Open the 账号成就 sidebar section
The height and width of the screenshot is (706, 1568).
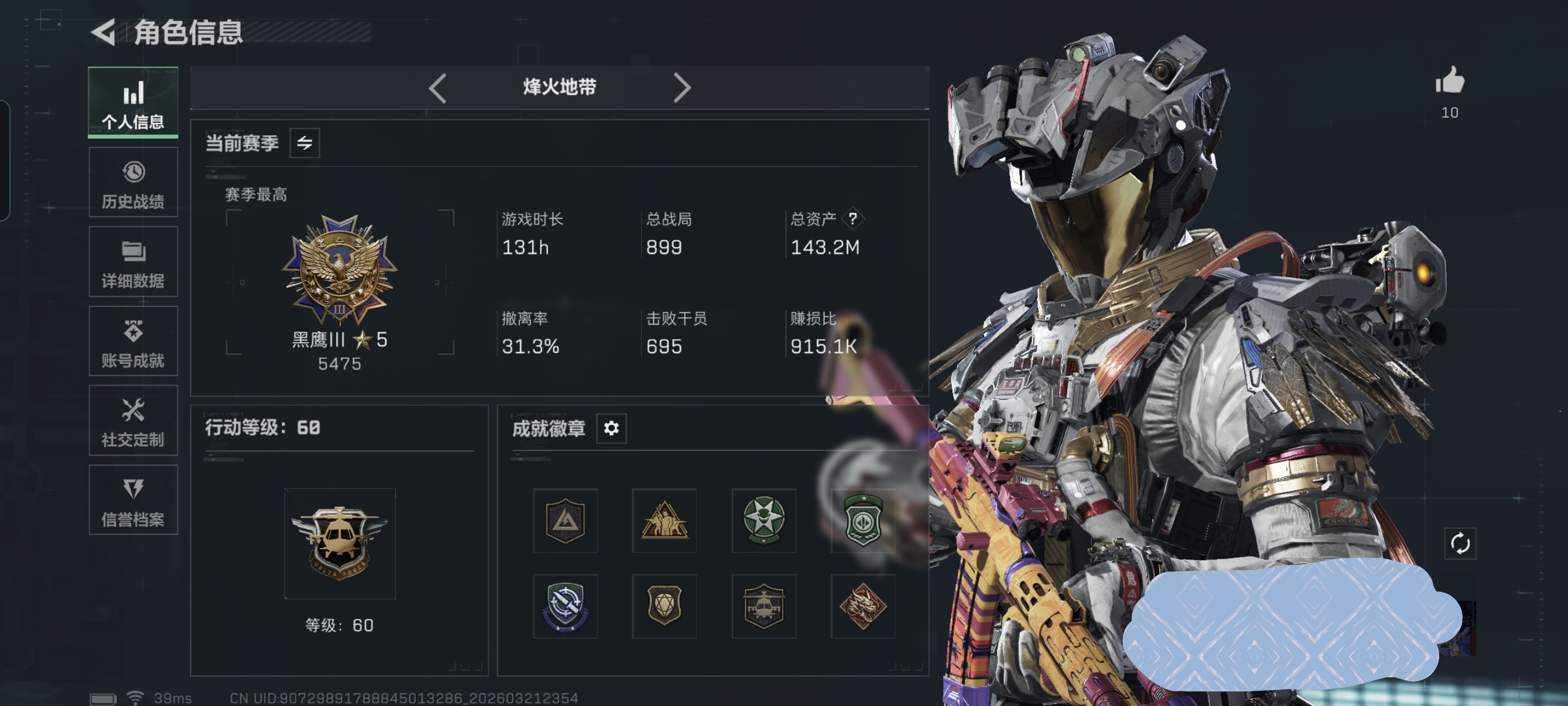(133, 341)
